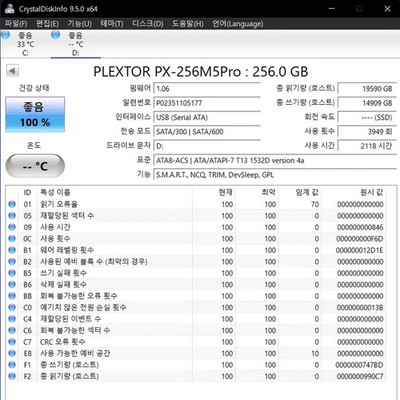Click total host writes value 14909 GB
Viewport: 400px width, 400px height.
point(367,103)
